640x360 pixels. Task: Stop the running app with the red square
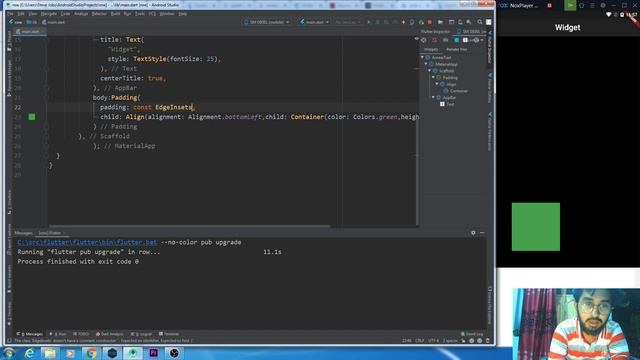pos(430,22)
